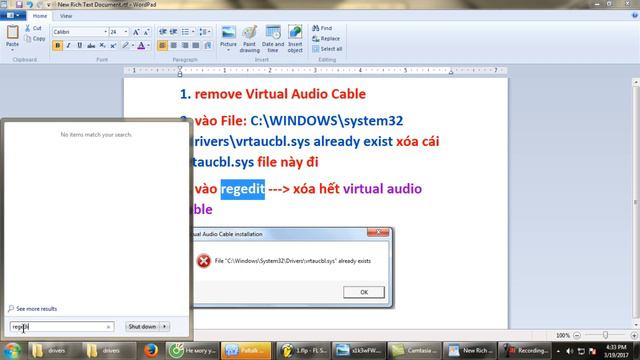The image size is (640, 360).
Task: Align text right
Action: coord(185,45)
